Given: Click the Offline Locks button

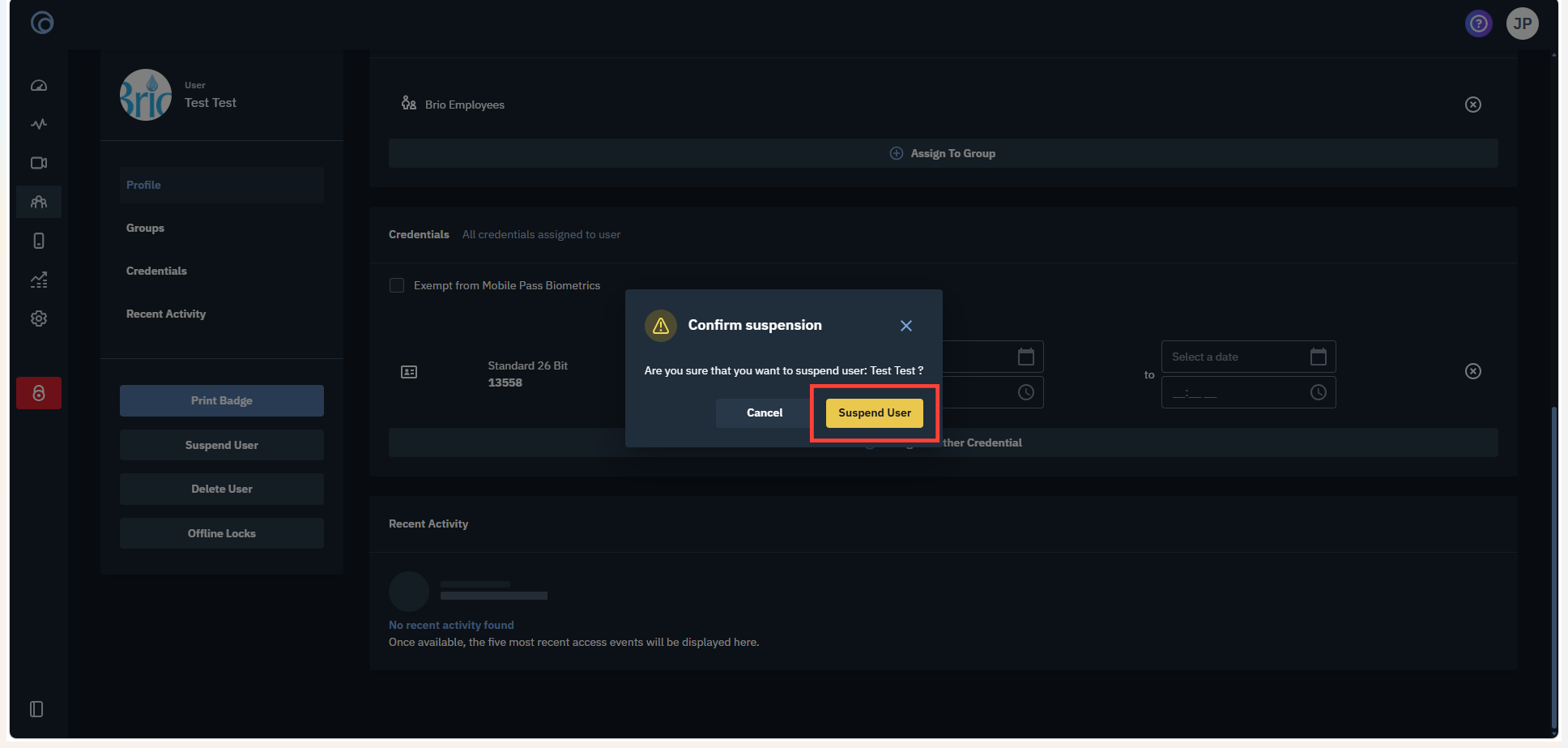Looking at the screenshot, I should pos(222,533).
